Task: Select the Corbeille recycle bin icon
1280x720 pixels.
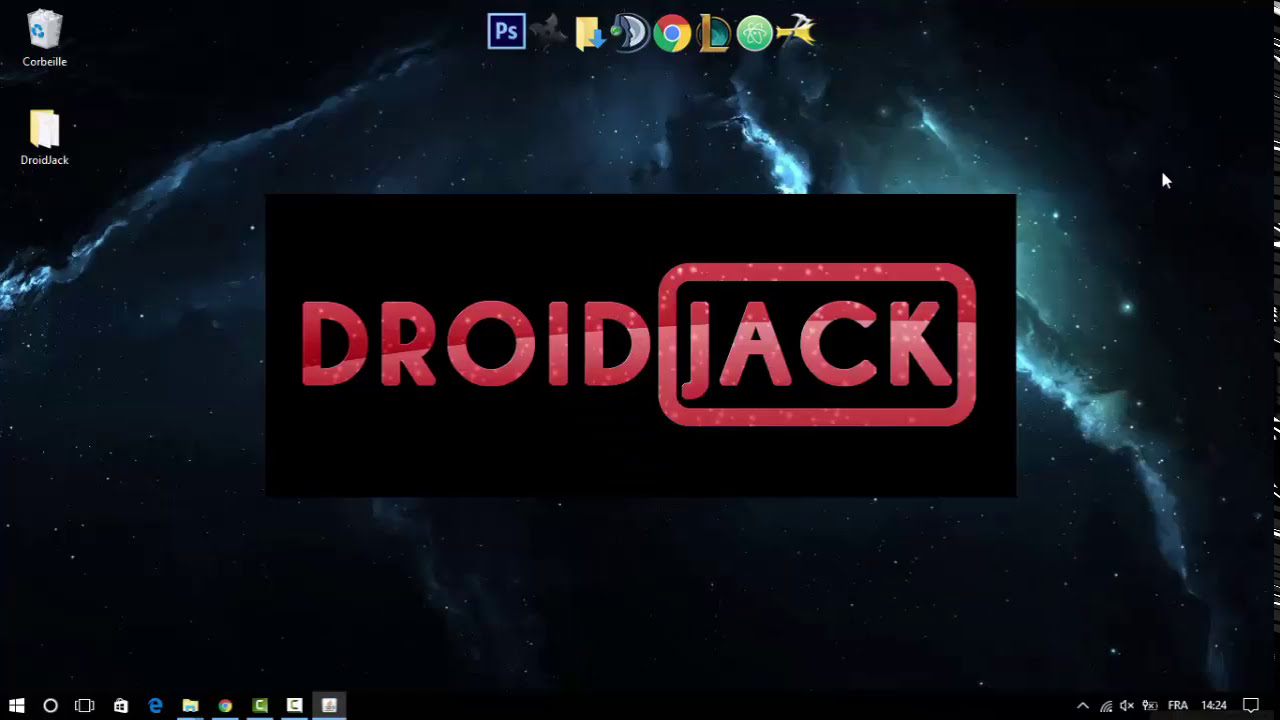Action: click(x=44, y=39)
